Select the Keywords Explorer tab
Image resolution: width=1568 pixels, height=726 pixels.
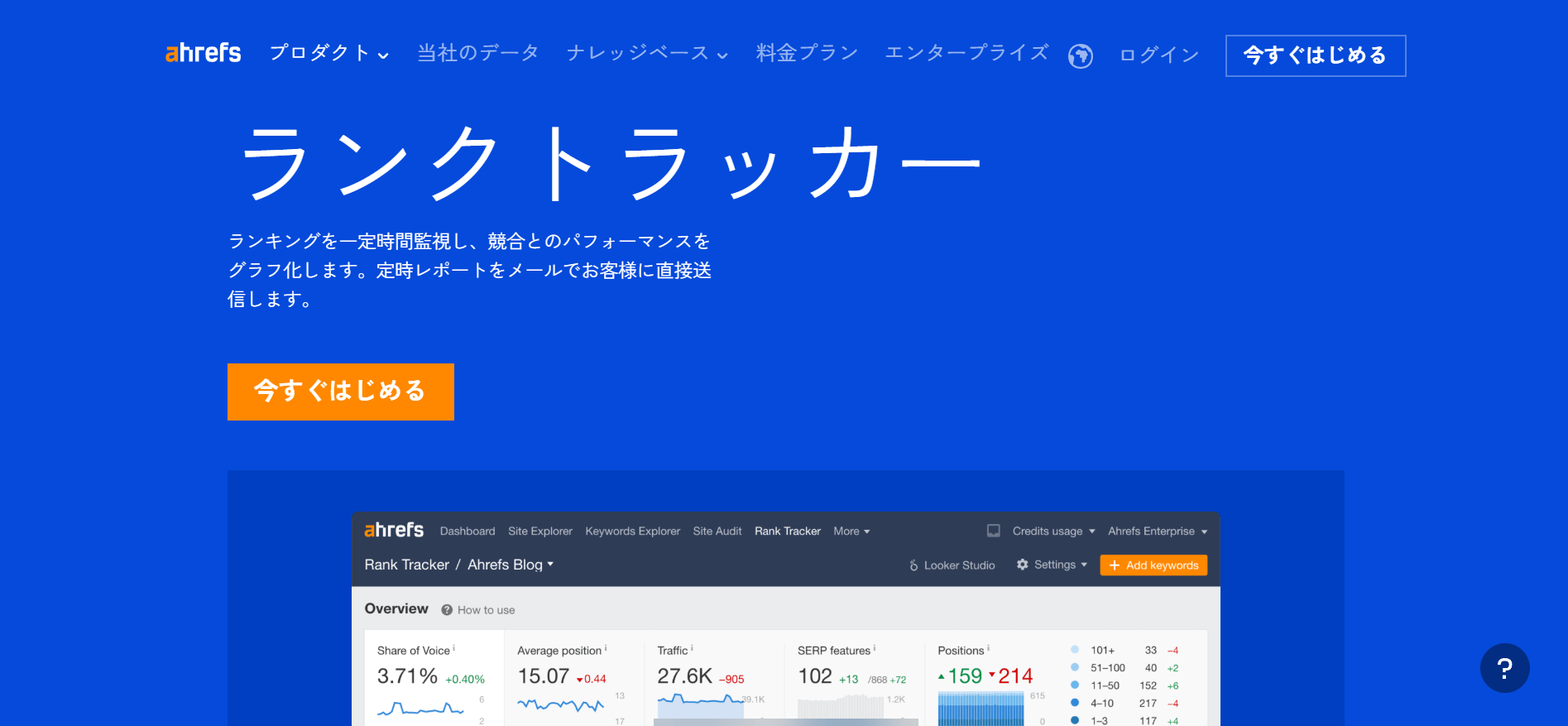632,531
